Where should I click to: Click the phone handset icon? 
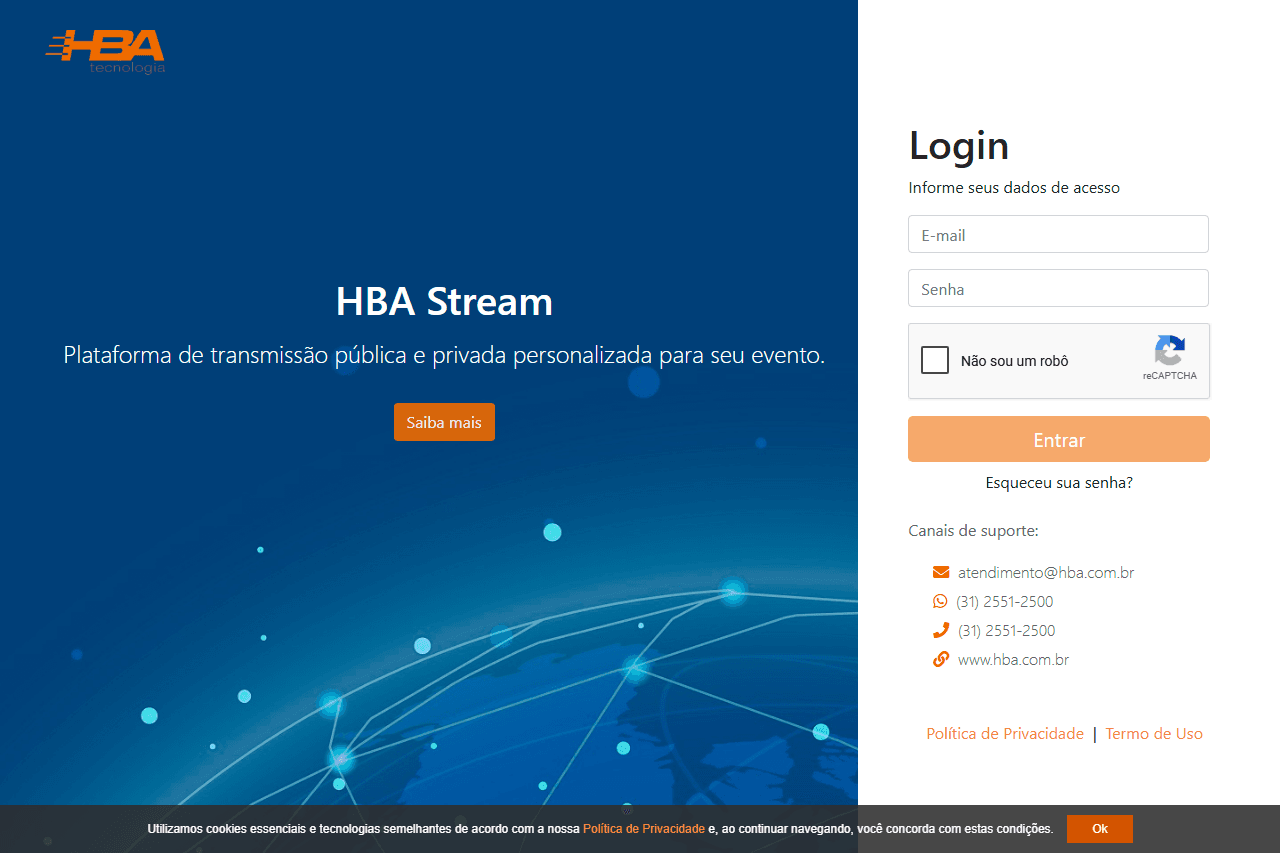pos(941,631)
